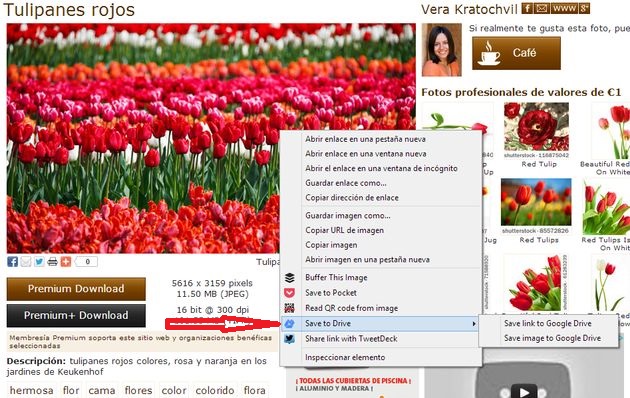Click the 16 bit @ 300 dpi text
This screenshot has height=398, width=630.
(213, 310)
